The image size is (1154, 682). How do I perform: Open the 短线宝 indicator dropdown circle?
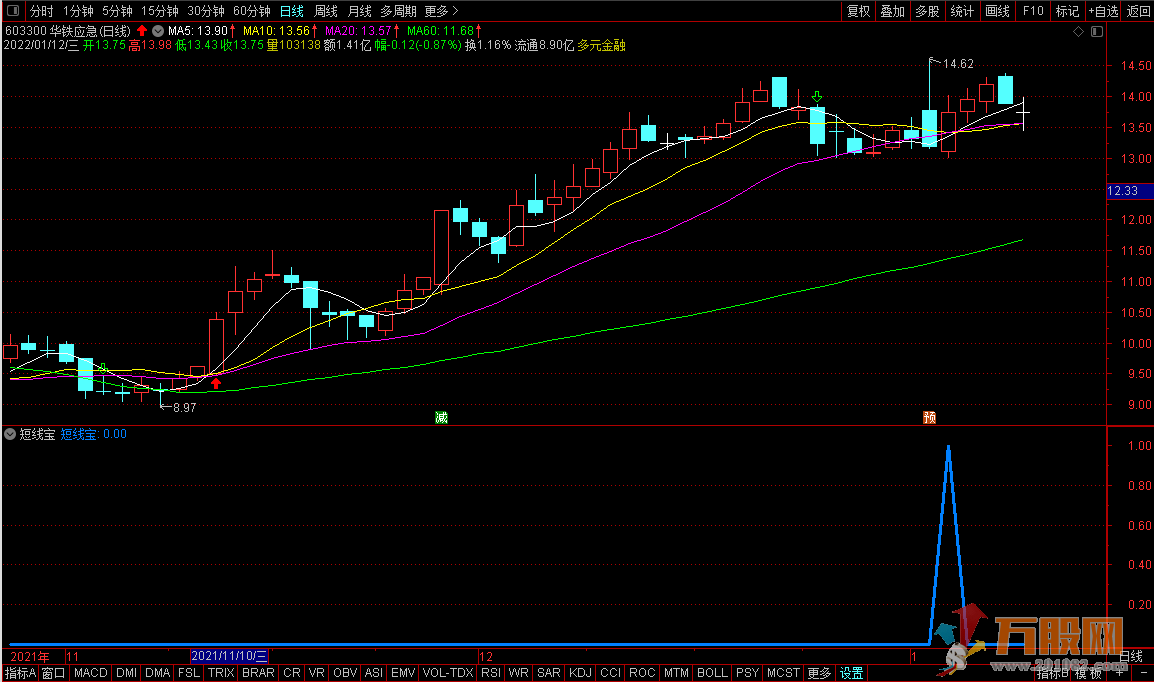click(x=10, y=434)
